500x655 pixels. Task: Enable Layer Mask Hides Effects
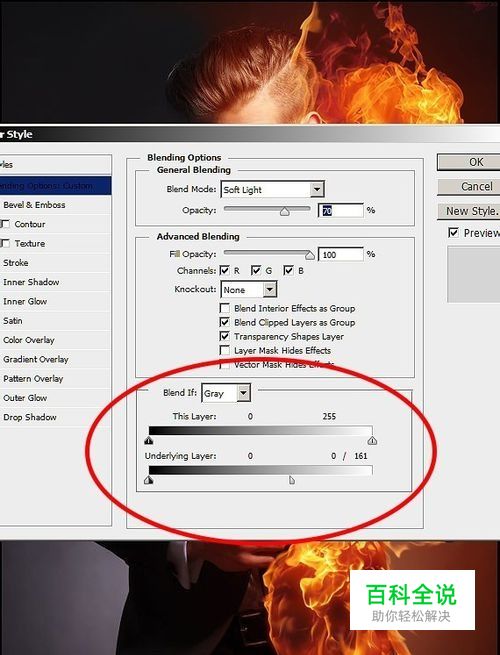point(225,350)
